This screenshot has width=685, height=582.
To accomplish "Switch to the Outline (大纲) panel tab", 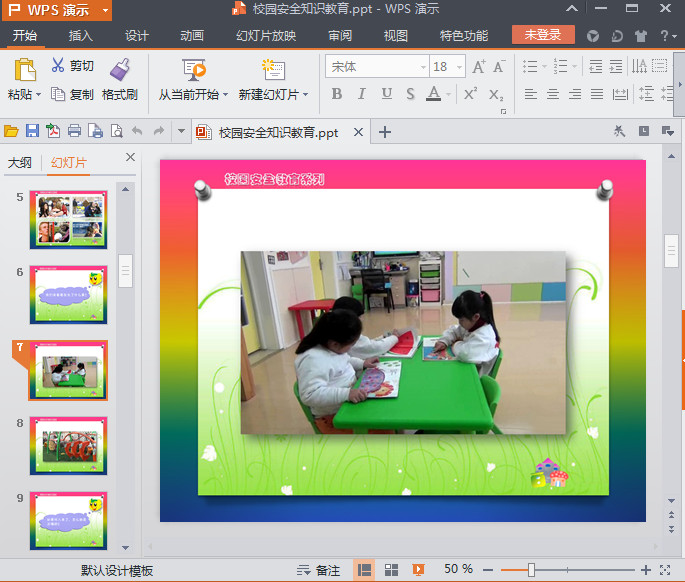I will tap(20, 163).
